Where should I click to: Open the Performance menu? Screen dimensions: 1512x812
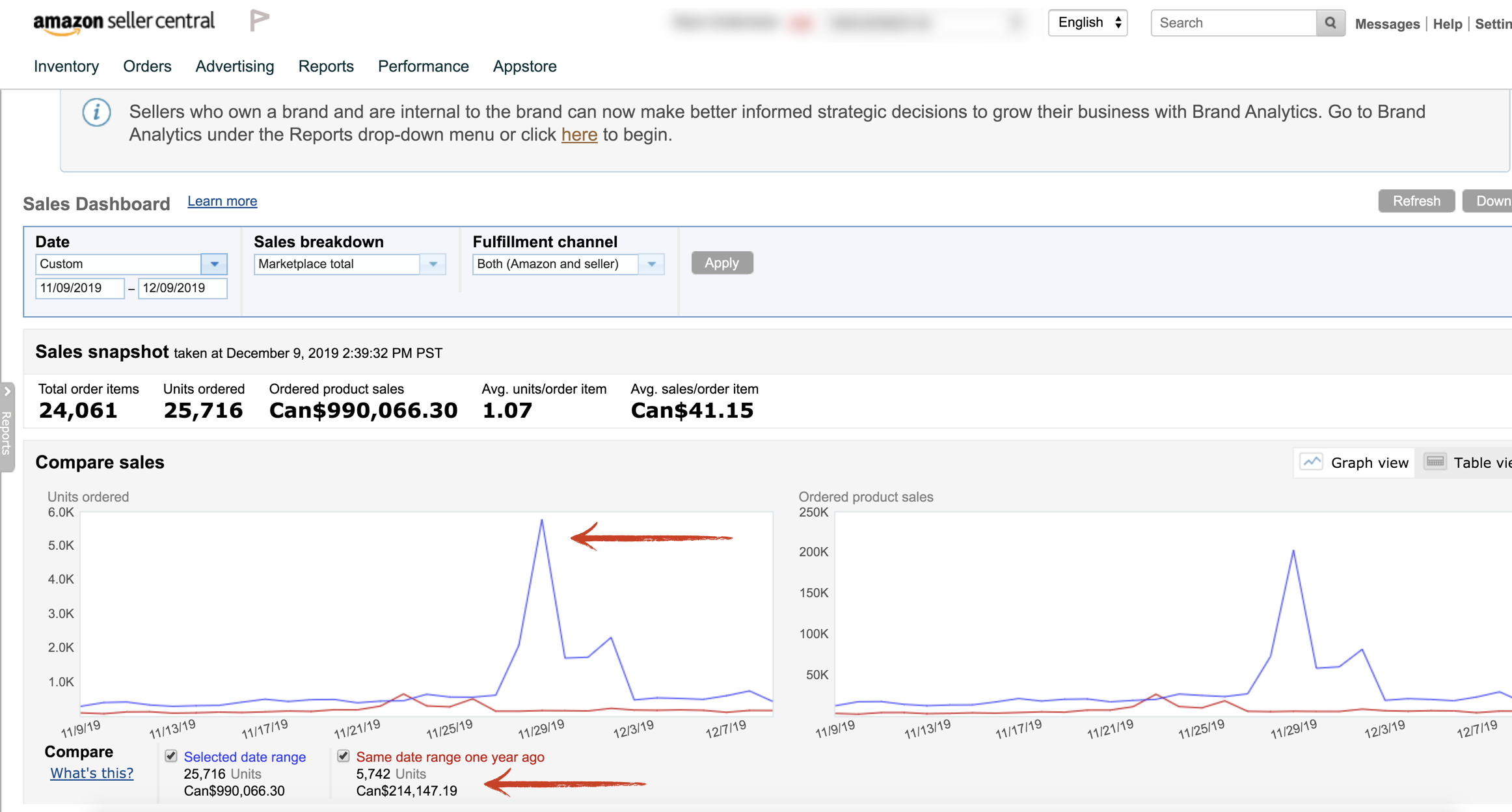pyautogui.click(x=424, y=66)
